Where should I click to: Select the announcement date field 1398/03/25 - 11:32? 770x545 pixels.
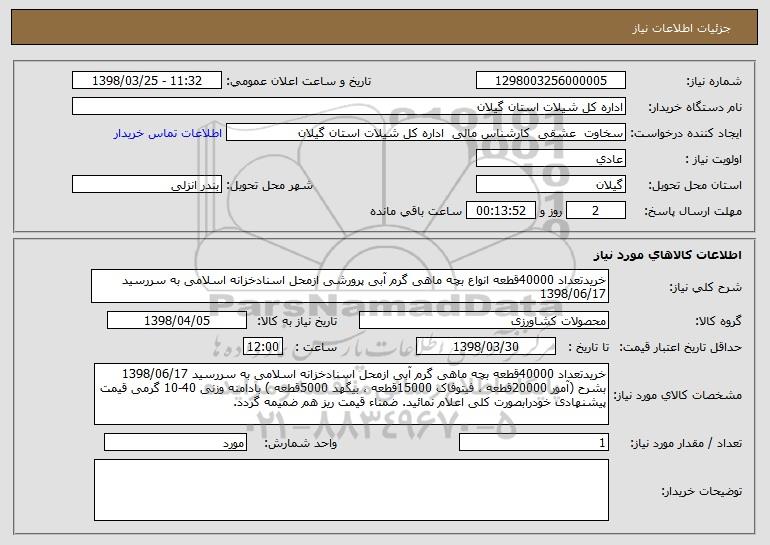[x=147, y=80]
